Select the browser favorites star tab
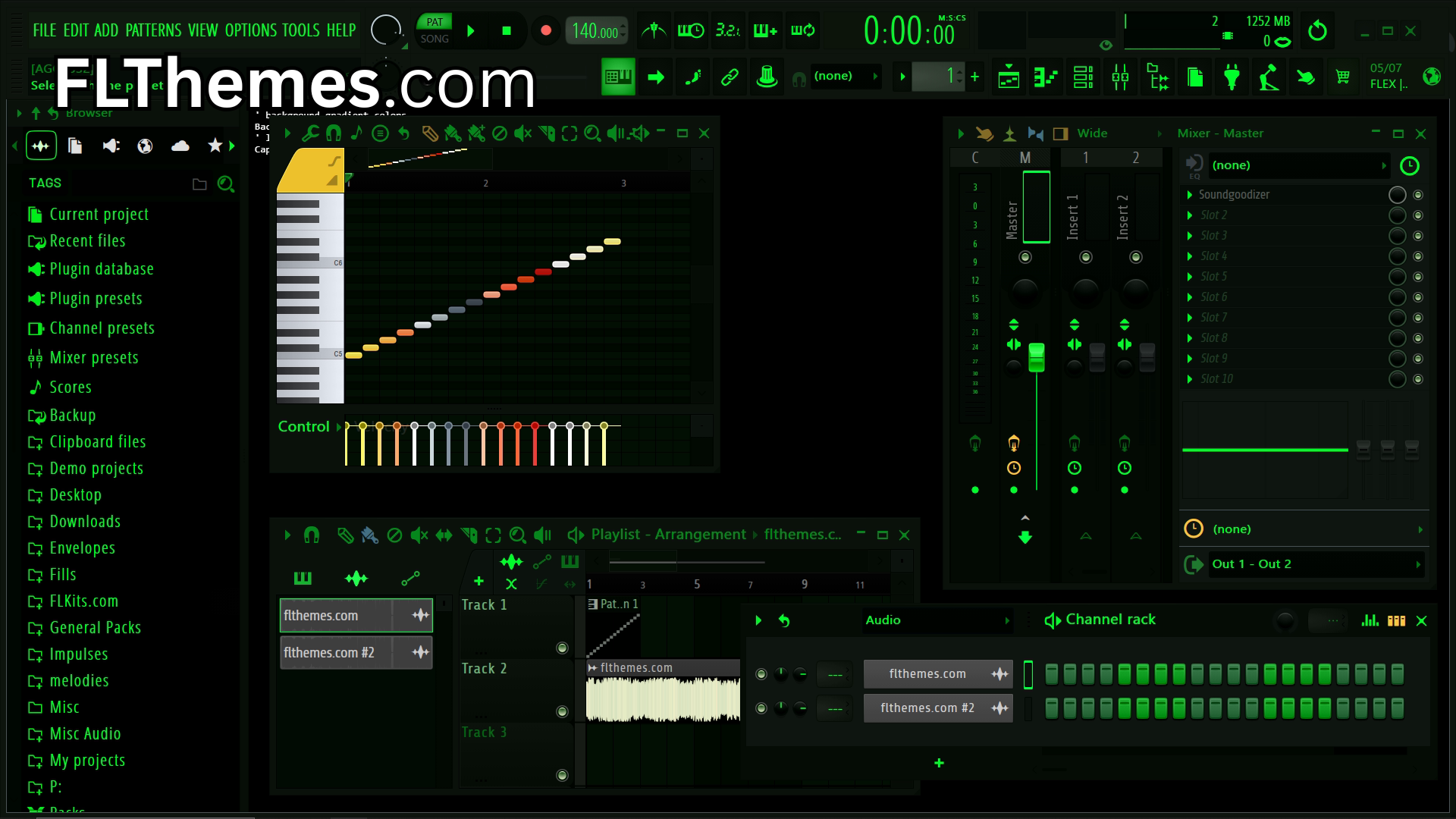Image resolution: width=1456 pixels, height=819 pixels. point(215,146)
